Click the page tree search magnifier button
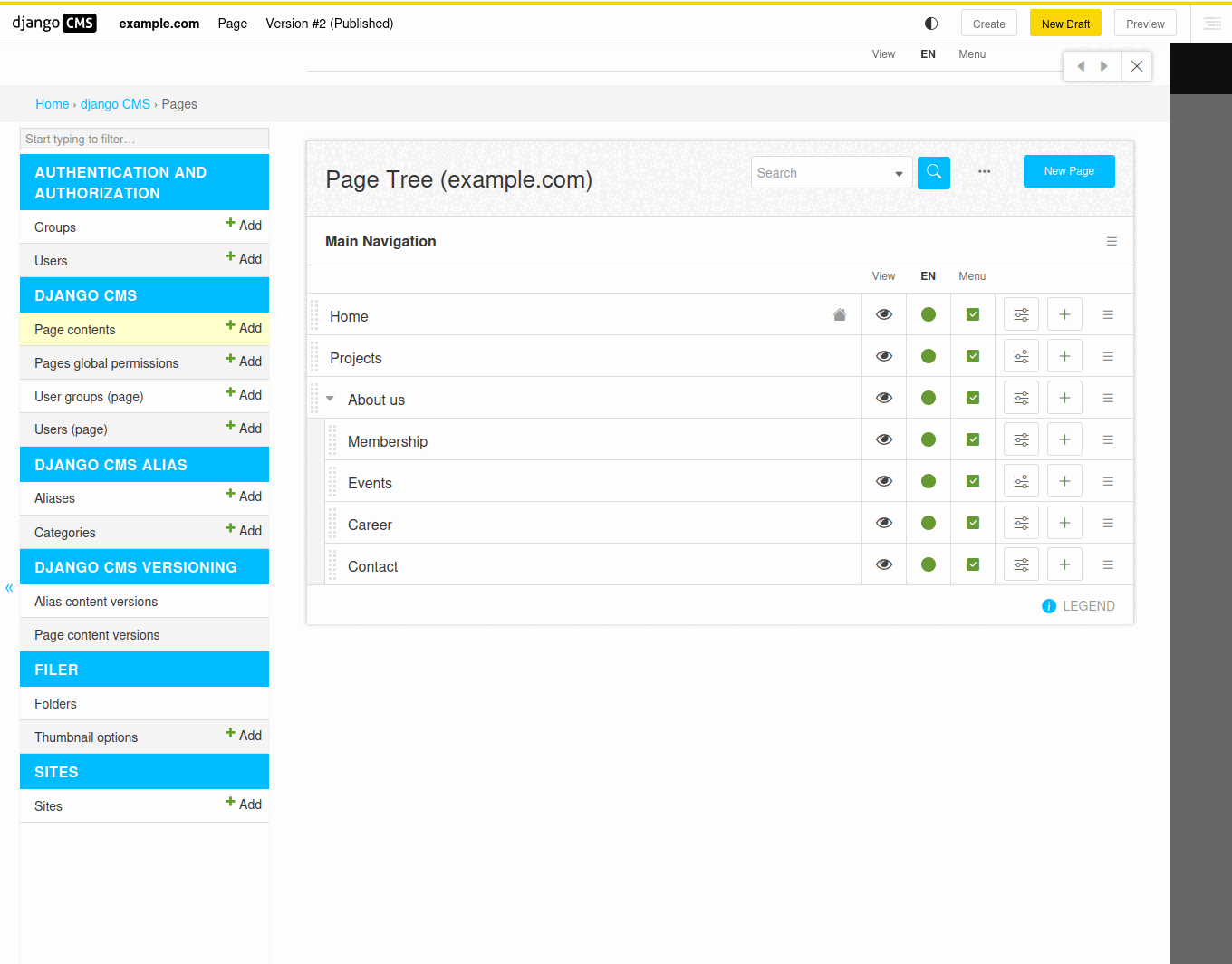 [933, 172]
